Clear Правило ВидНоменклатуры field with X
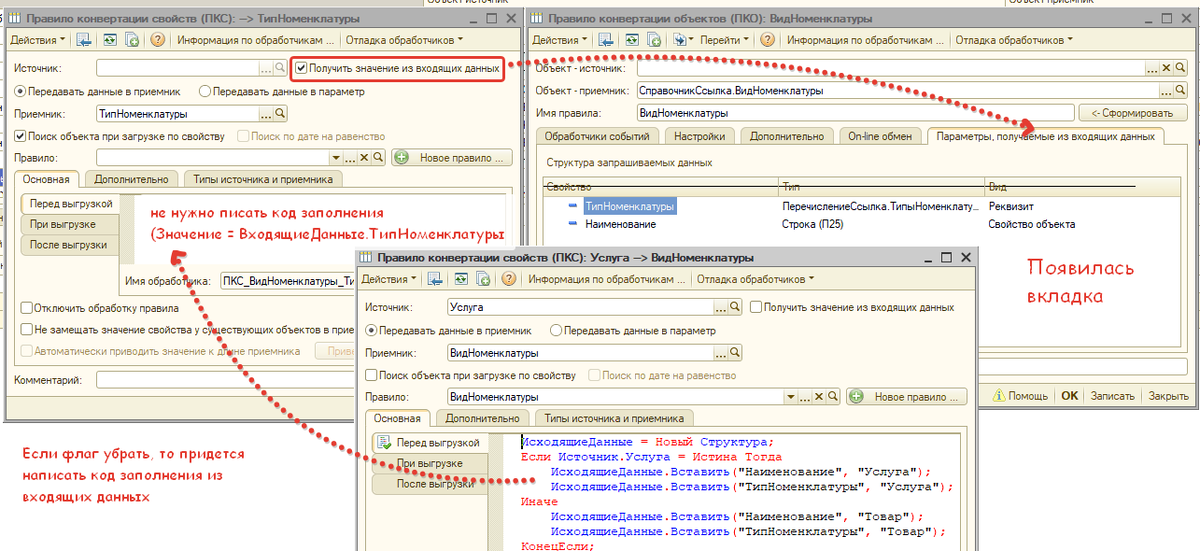This screenshot has height=551, width=1200. click(819, 397)
